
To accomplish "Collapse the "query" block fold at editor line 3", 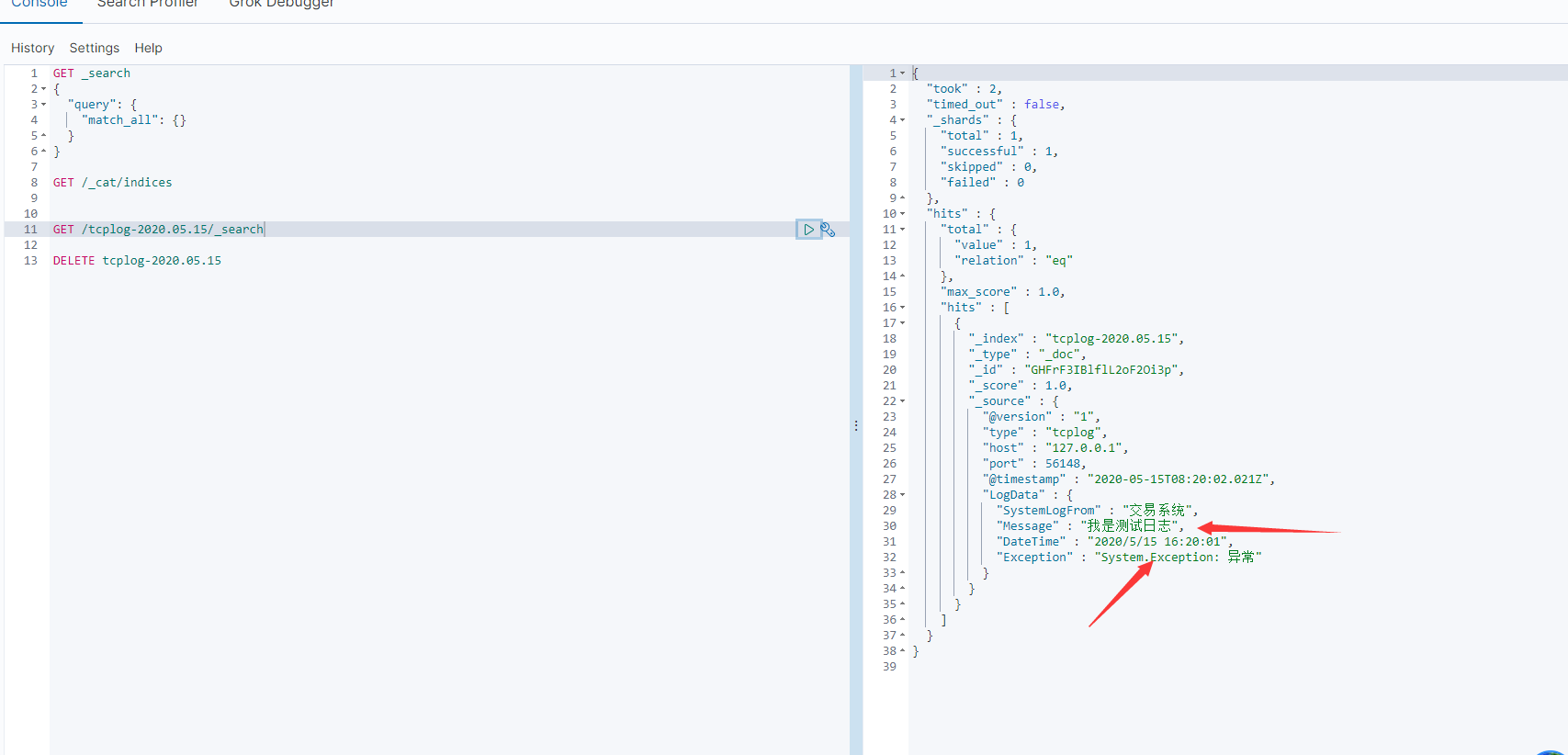I will 43,105.
